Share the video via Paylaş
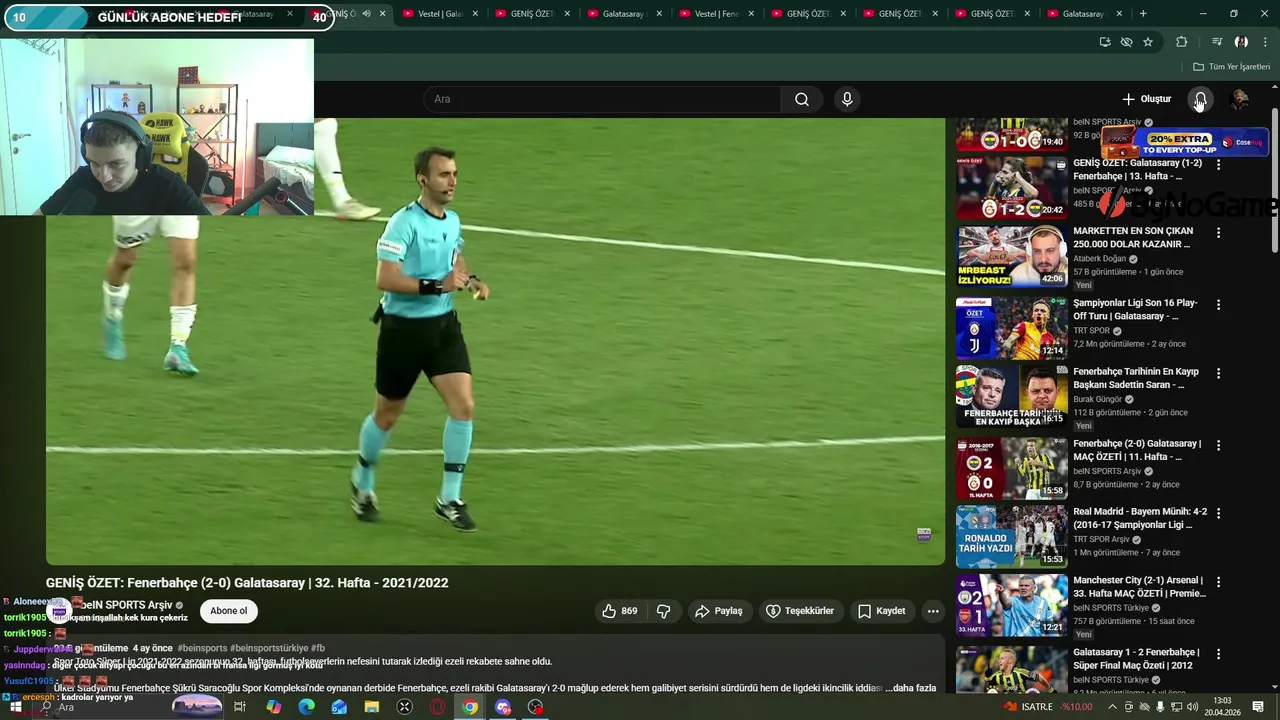1280x720 pixels. (719, 611)
